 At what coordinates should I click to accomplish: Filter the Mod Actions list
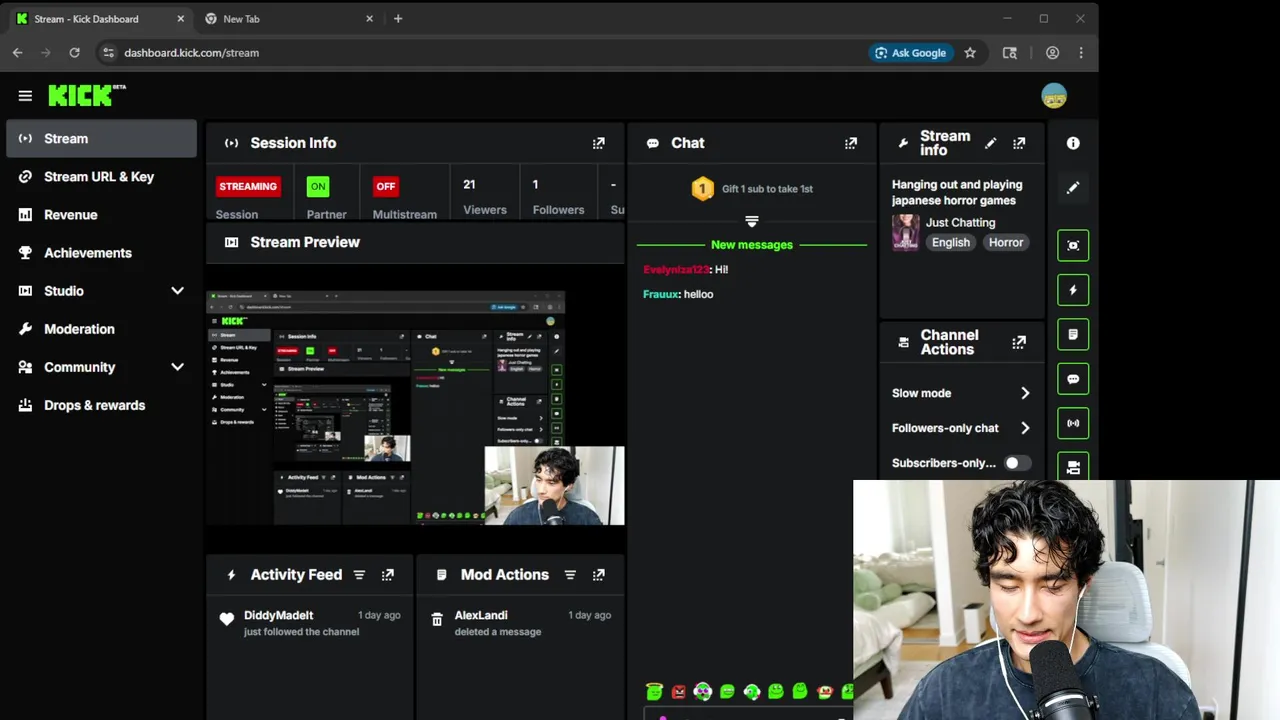570,575
